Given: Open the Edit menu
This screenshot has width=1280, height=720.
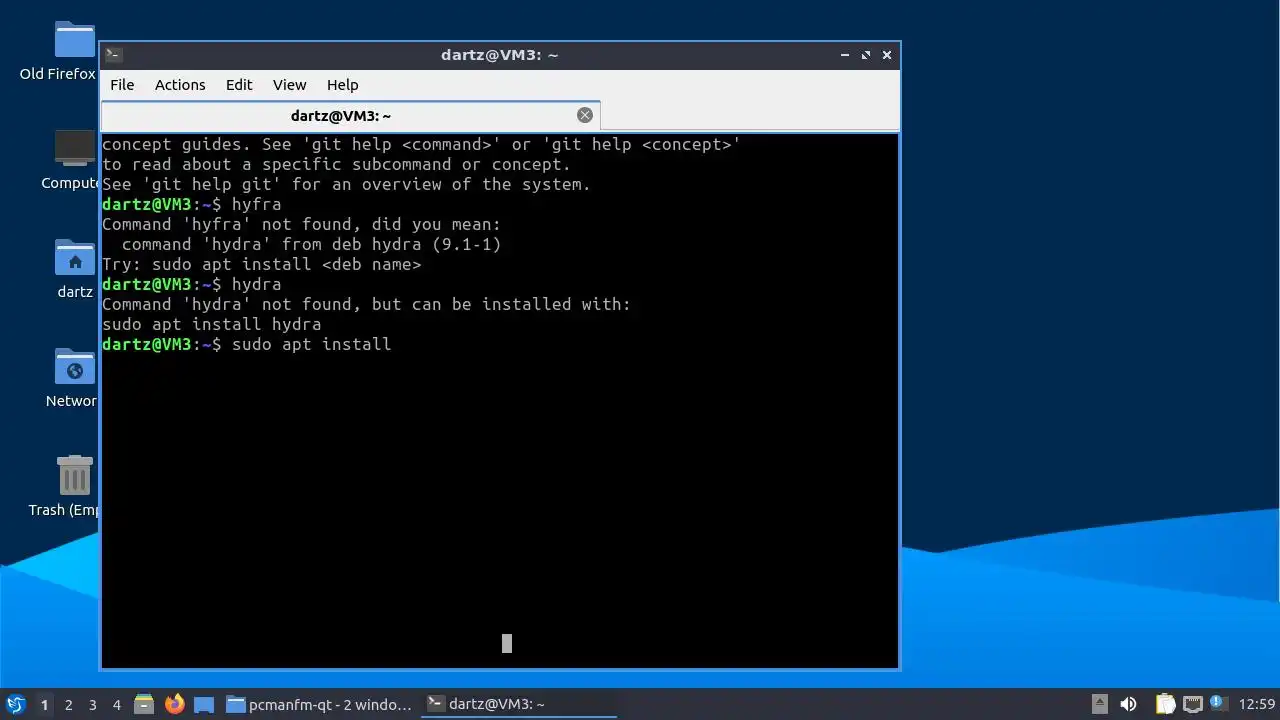Looking at the screenshot, I should click(239, 85).
